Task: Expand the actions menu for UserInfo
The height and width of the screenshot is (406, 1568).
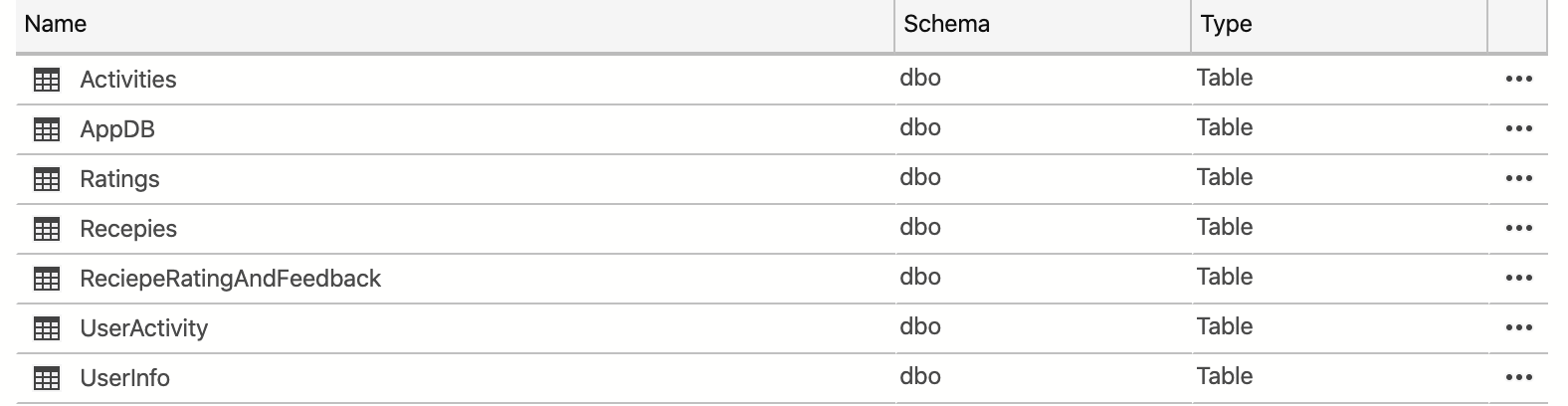Action: (1518, 378)
